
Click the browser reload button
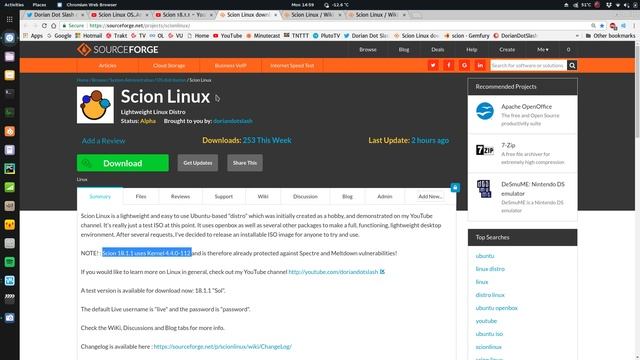click(x=44, y=25)
